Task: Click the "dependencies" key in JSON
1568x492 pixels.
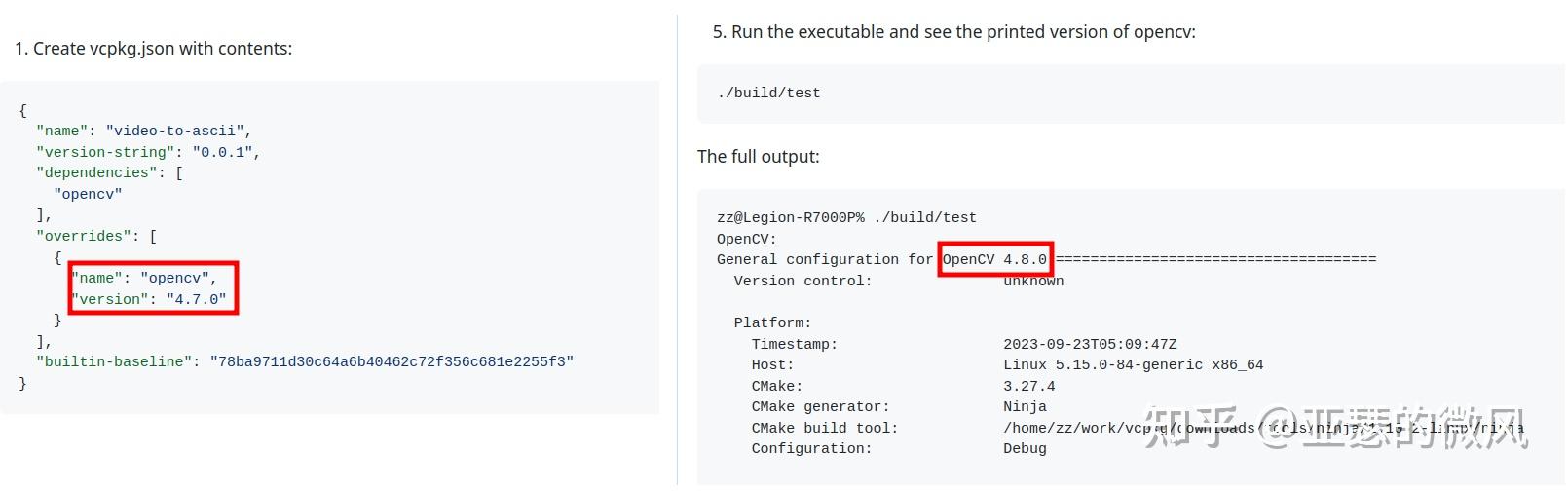Action: tap(96, 172)
